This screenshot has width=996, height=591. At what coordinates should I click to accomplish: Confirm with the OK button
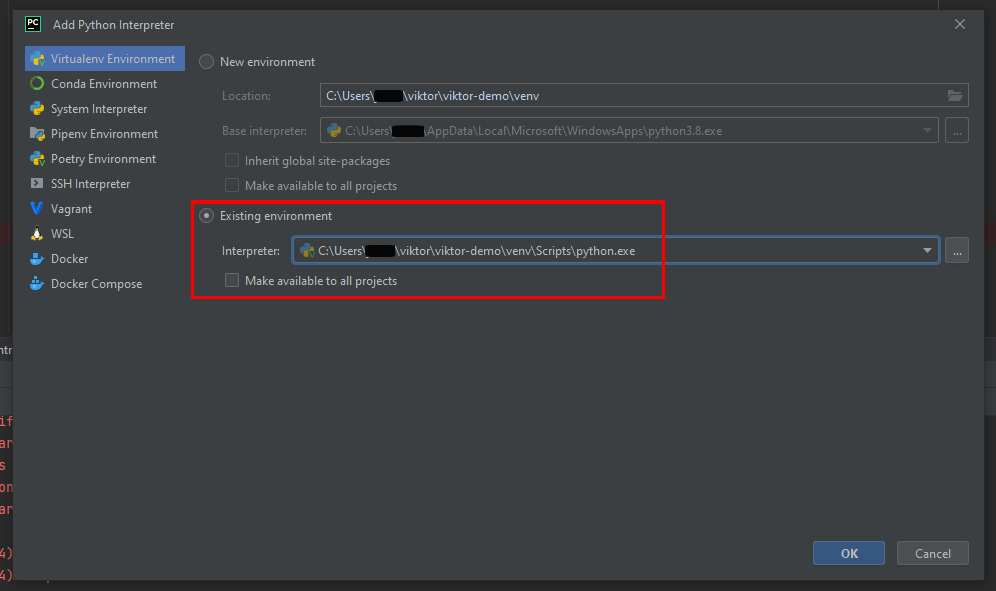tap(848, 553)
